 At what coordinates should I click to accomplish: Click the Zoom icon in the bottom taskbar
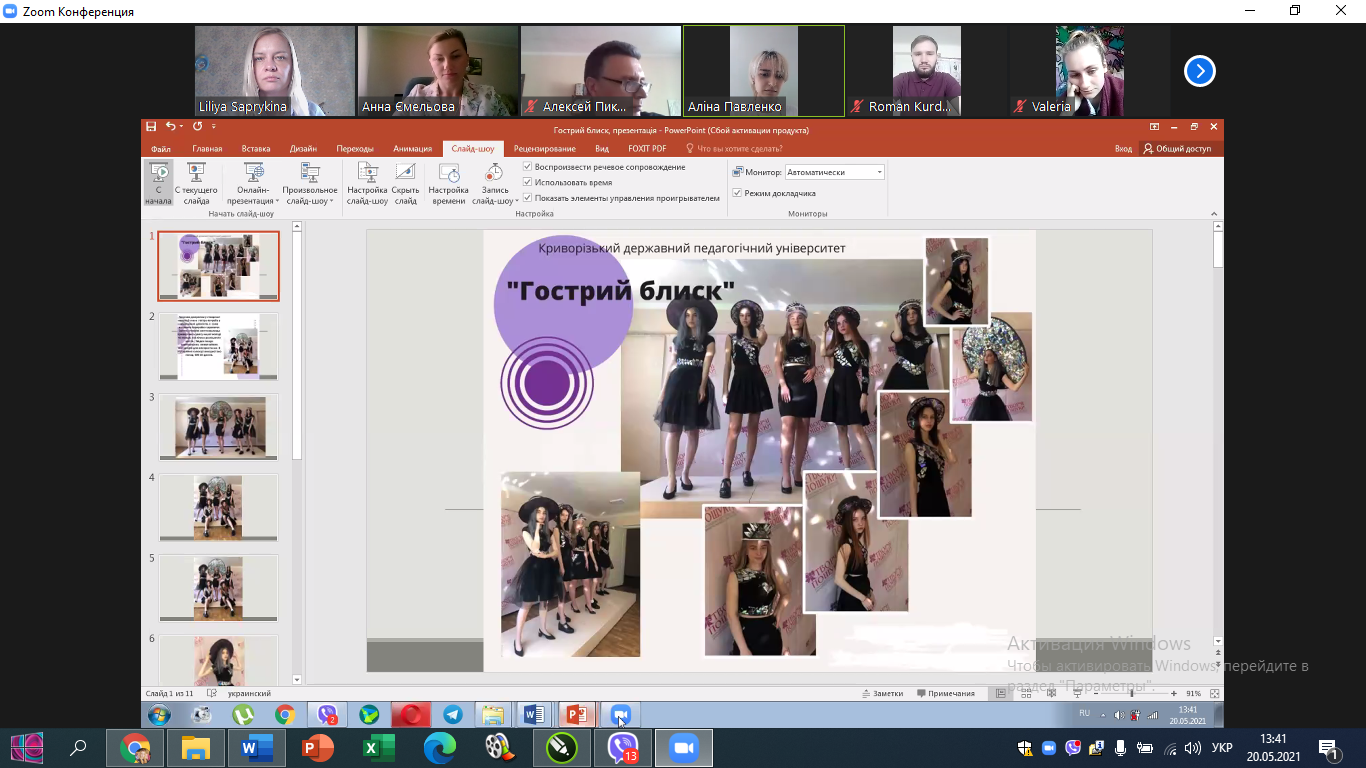[684, 747]
